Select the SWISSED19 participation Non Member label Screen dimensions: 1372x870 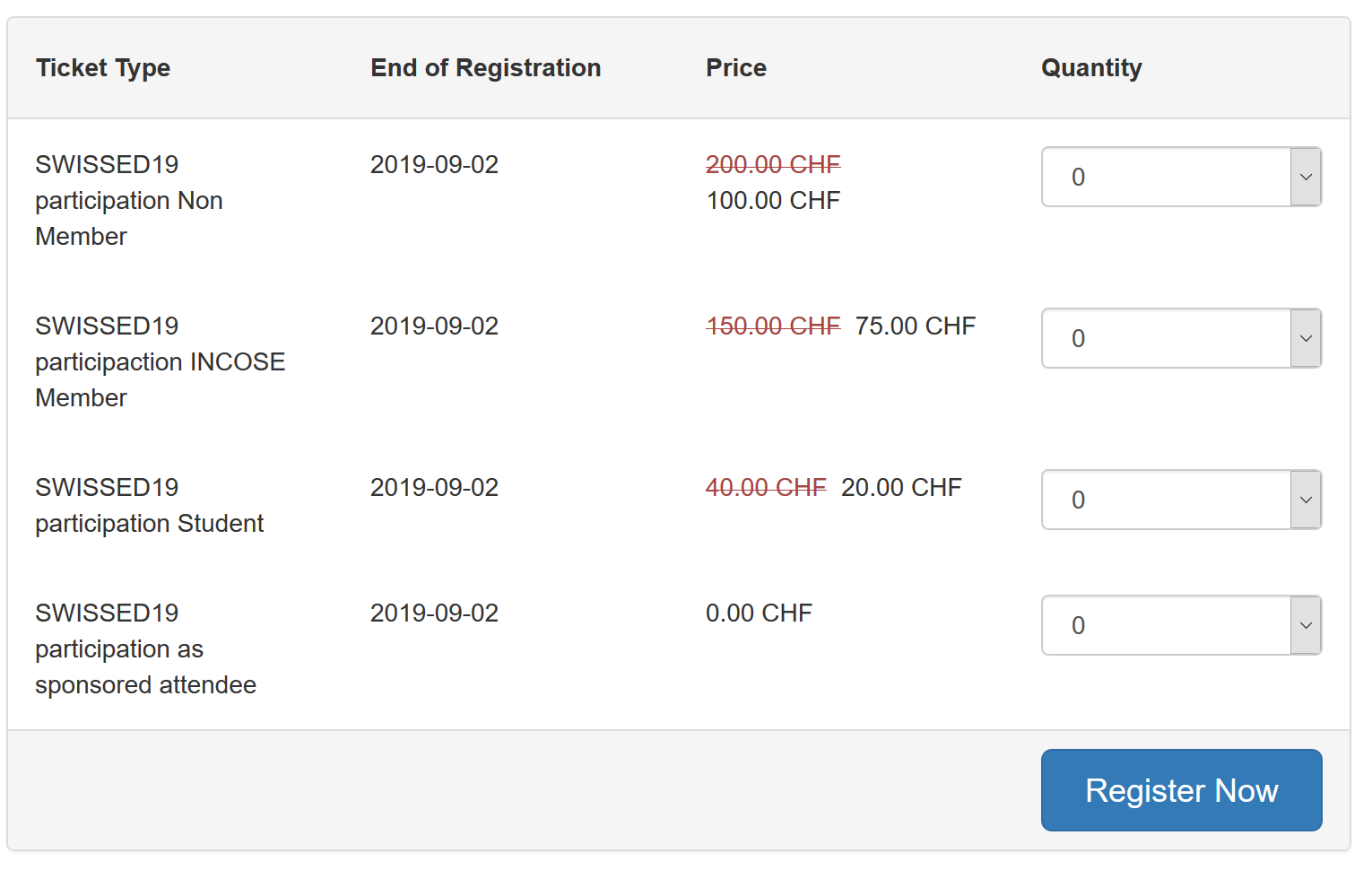click(129, 200)
